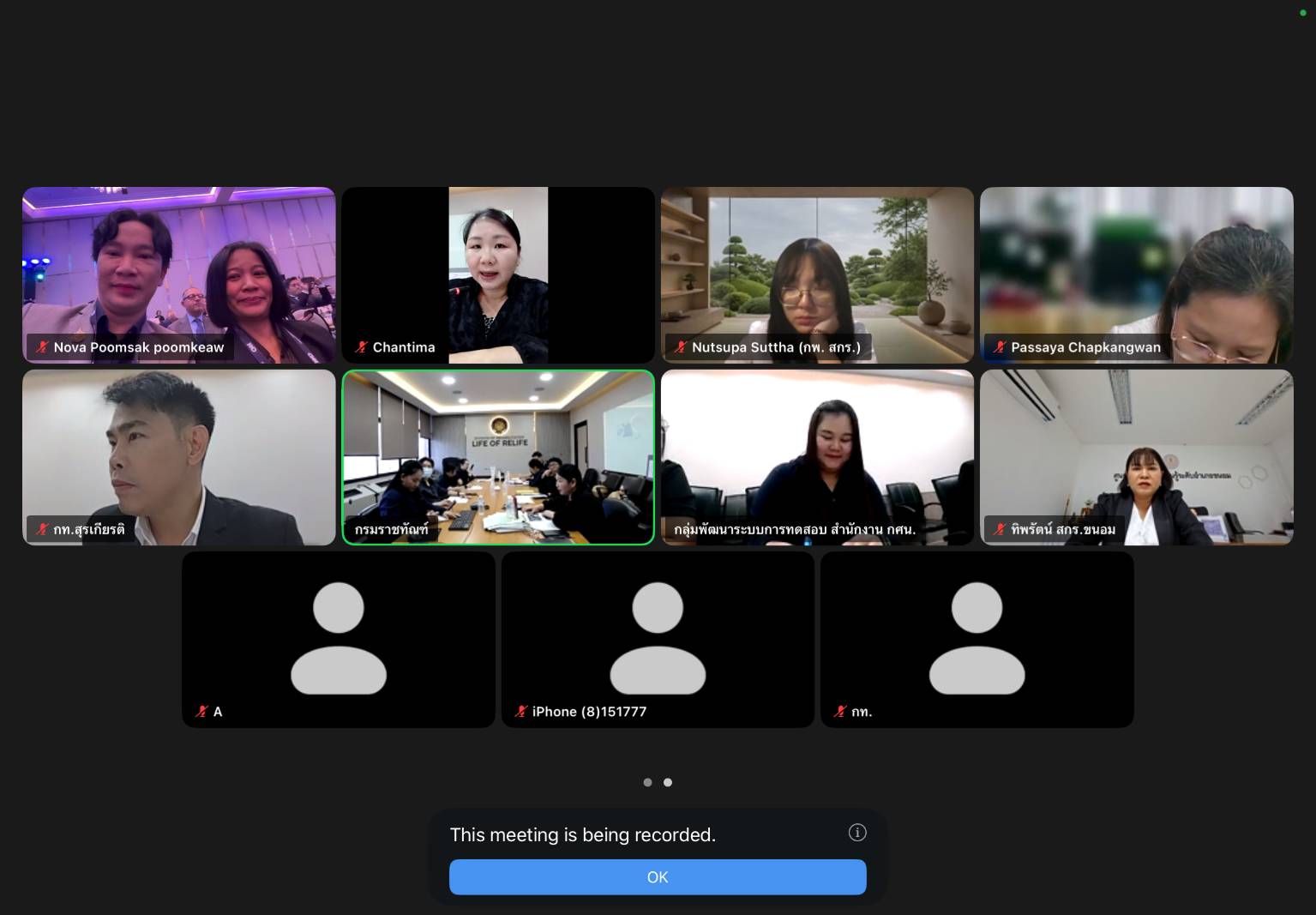This screenshot has width=1316, height=915.
Task: Select the กลุ่มพัฒนาระบบการทดสอบ video tile
Action: (817, 457)
